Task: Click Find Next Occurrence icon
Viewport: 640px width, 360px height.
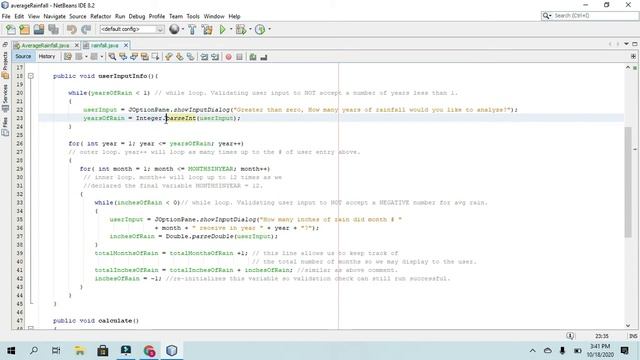Action: (134, 57)
